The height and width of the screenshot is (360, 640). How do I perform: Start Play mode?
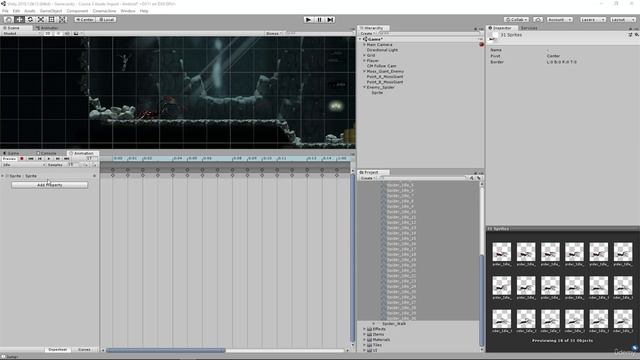pyautogui.click(x=309, y=20)
